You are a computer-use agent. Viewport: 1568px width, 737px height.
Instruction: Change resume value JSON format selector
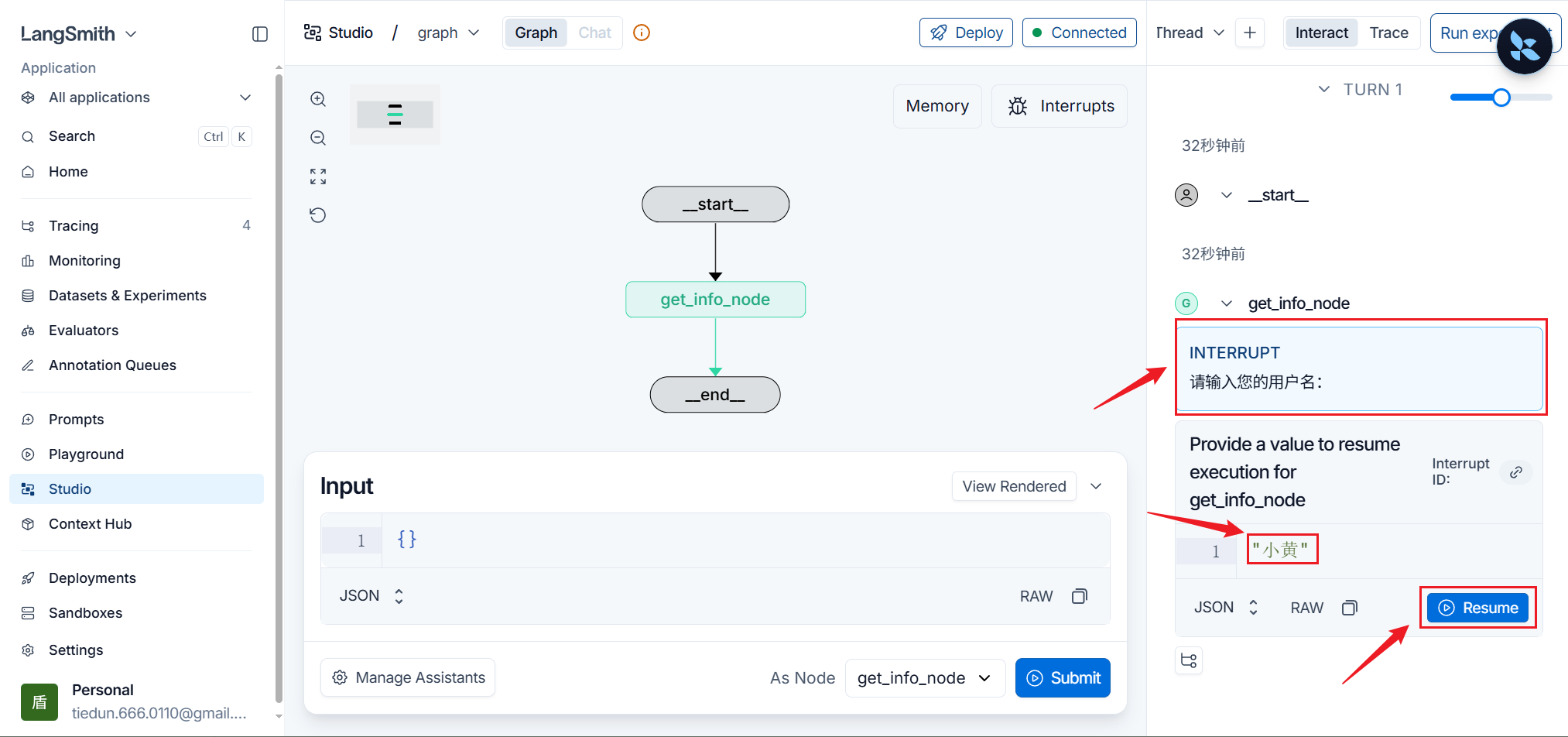pos(1226,608)
